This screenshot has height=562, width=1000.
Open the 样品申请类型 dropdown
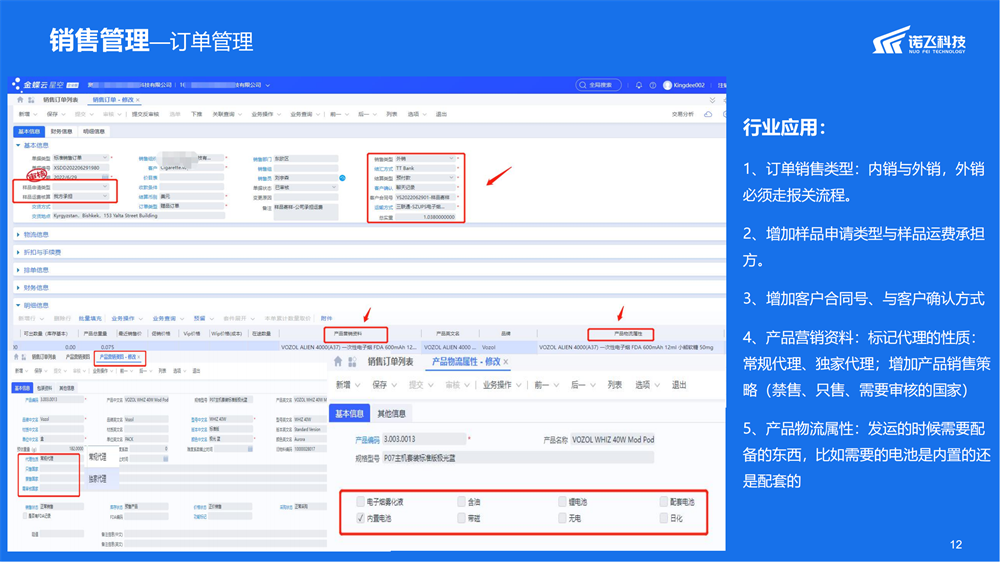click(80, 188)
